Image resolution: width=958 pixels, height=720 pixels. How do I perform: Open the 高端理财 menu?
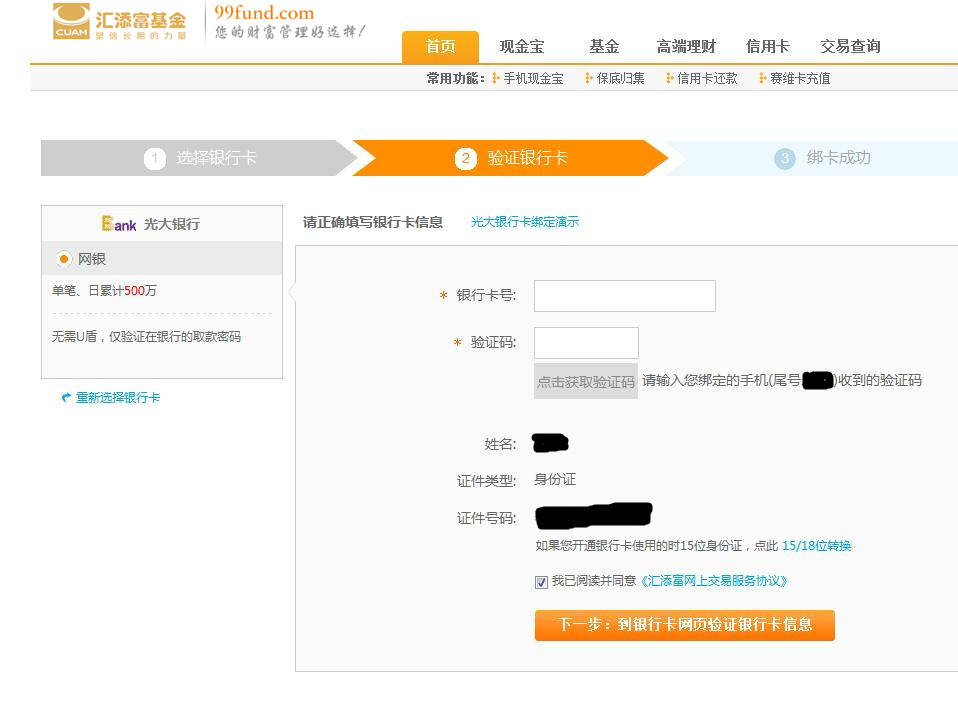[686, 47]
